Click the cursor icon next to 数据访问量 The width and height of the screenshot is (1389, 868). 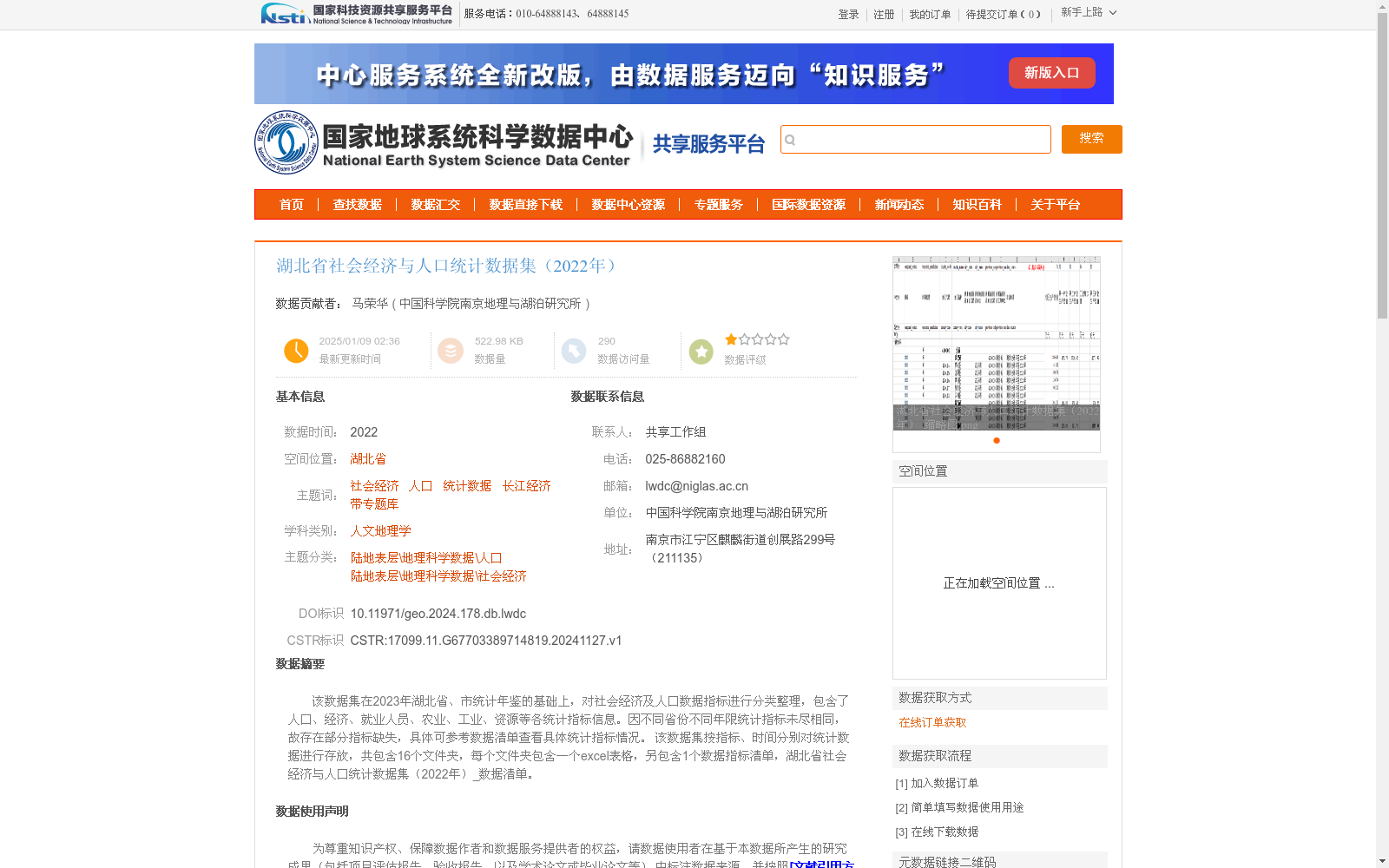pos(574,351)
